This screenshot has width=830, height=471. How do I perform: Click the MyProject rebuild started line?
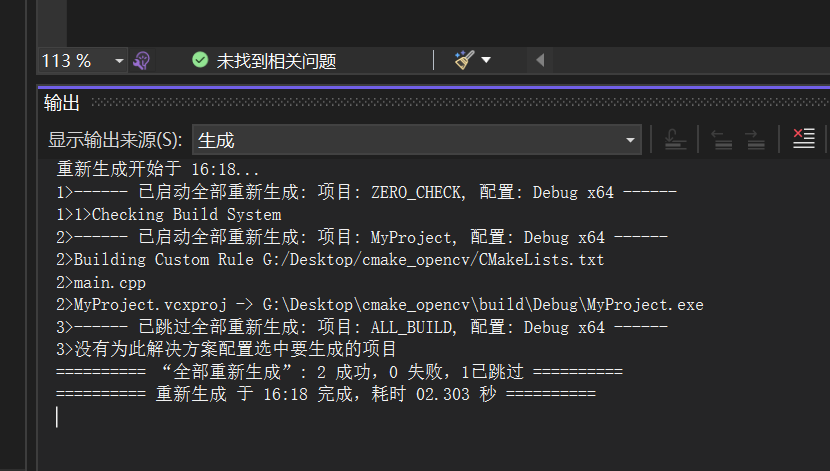(x=362, y=237)
